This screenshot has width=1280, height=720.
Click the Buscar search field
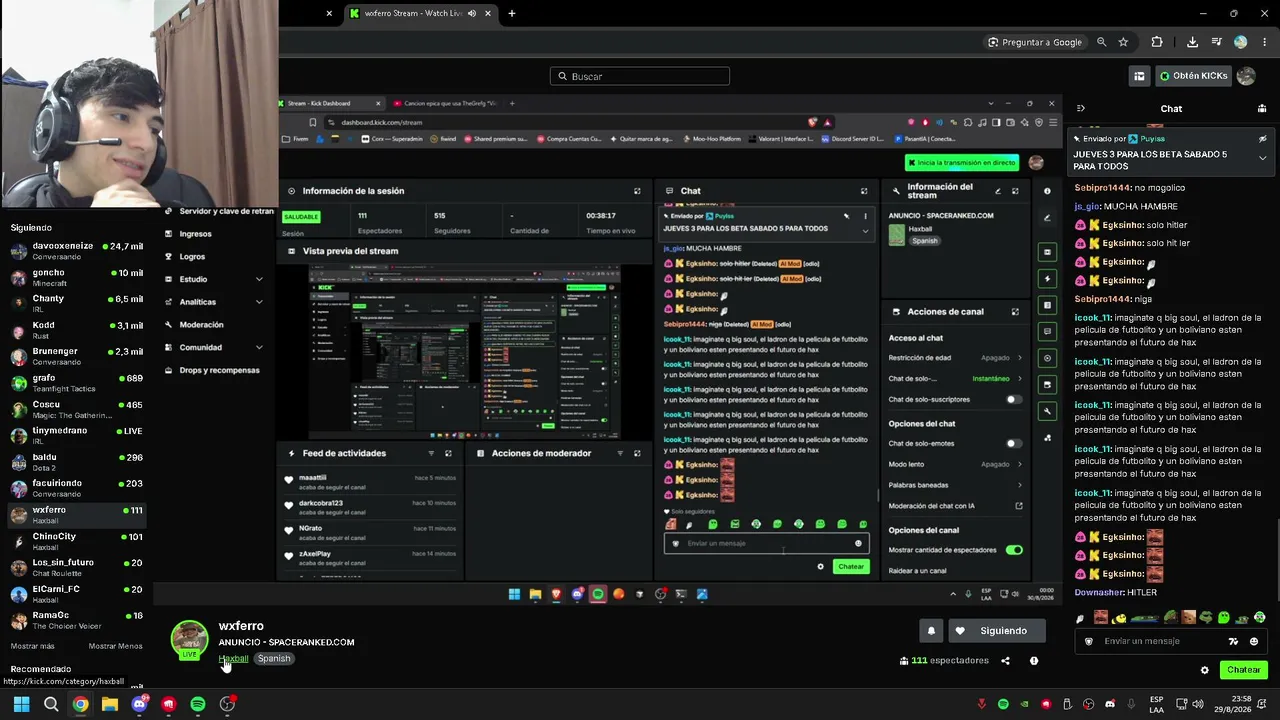click(x=640, y=76)
